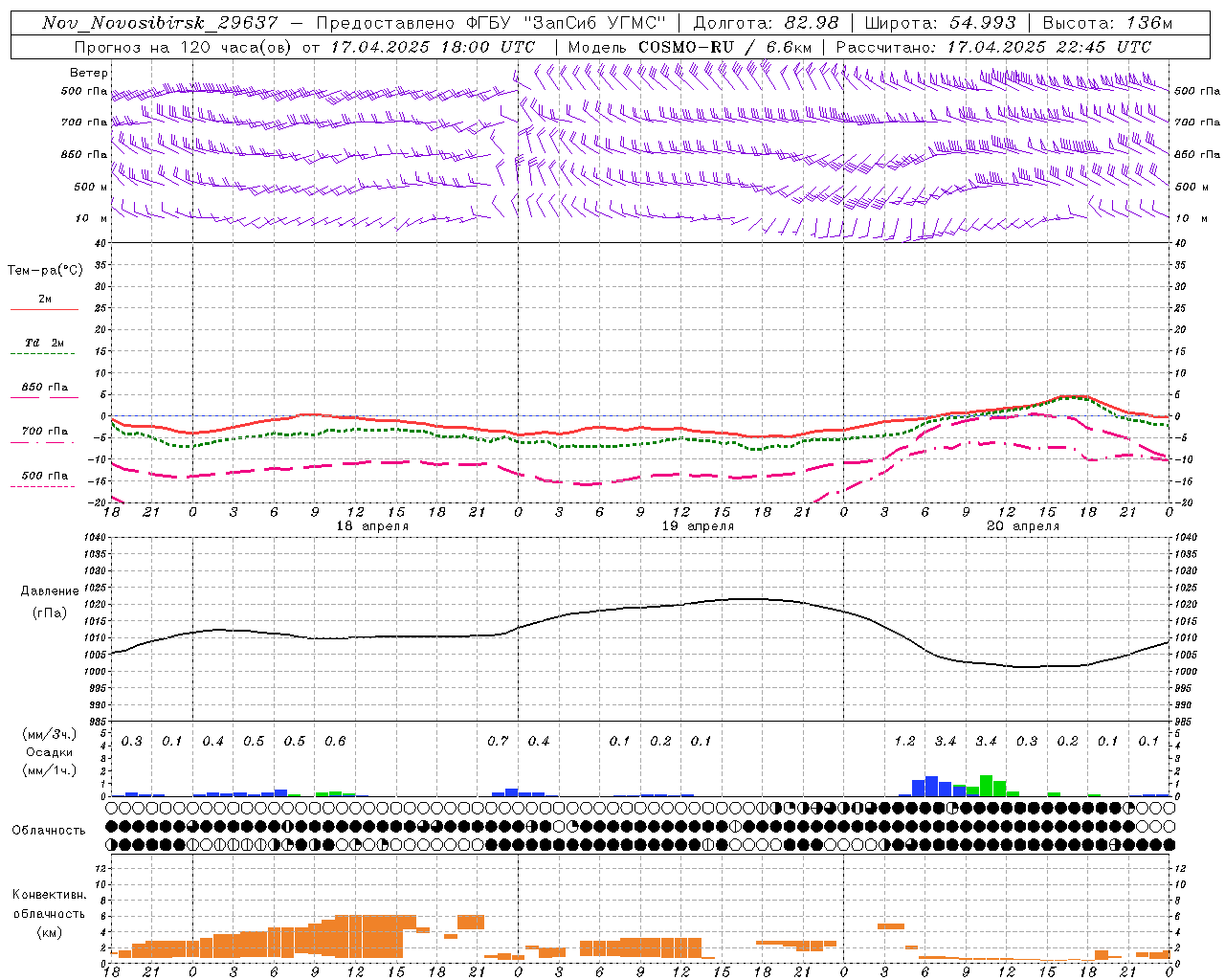
Task: Select the date label "20 апреля"
Action: pyautogui.click(x=1023, y=526)
